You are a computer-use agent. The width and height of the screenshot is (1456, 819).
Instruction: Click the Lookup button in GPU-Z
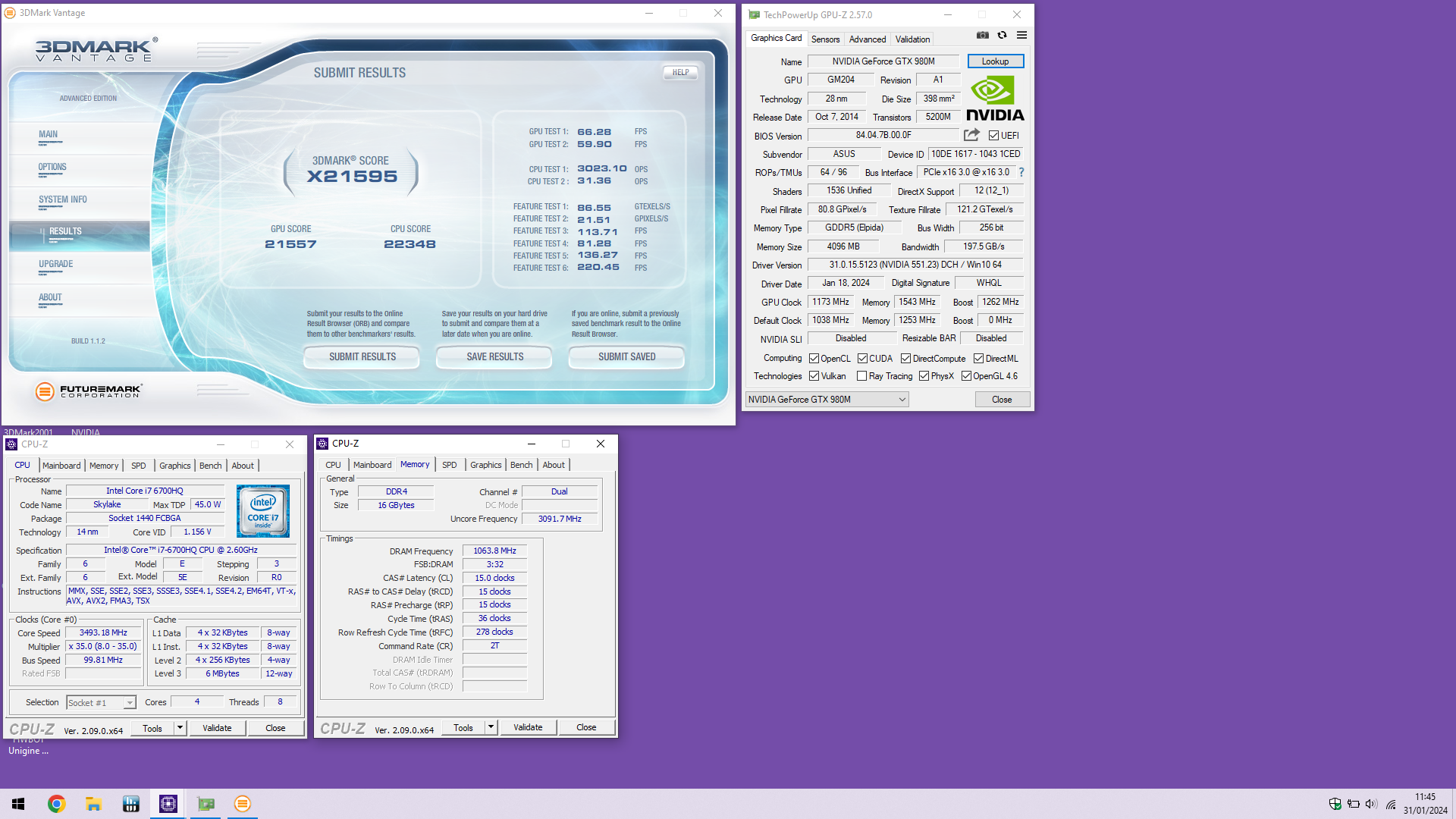point(995,61)
